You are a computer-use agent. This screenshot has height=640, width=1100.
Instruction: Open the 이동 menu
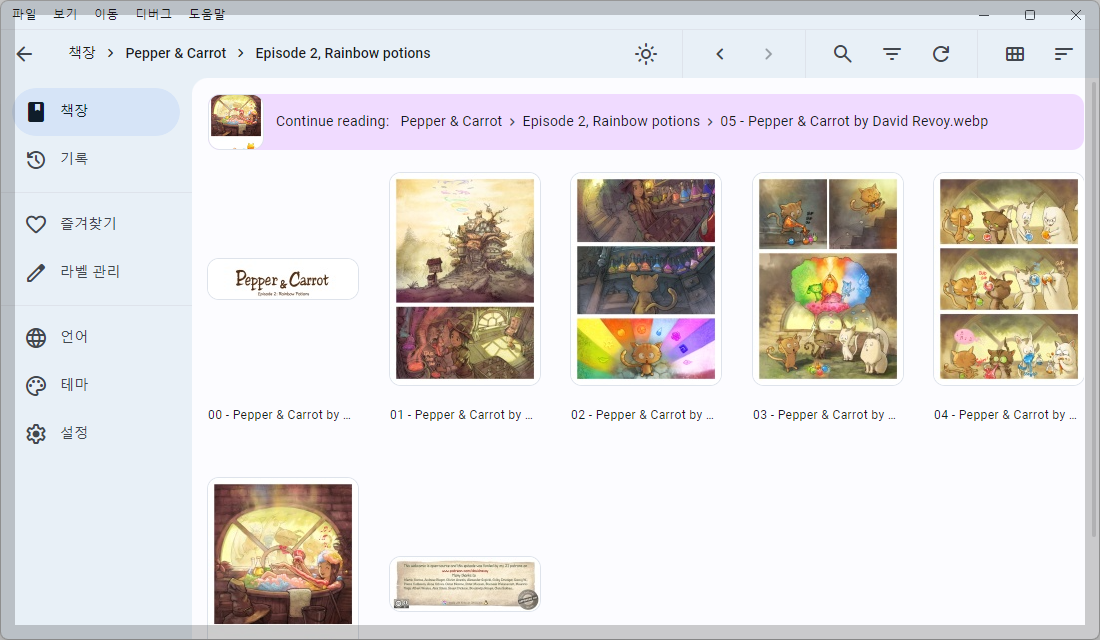pos(106,14)
